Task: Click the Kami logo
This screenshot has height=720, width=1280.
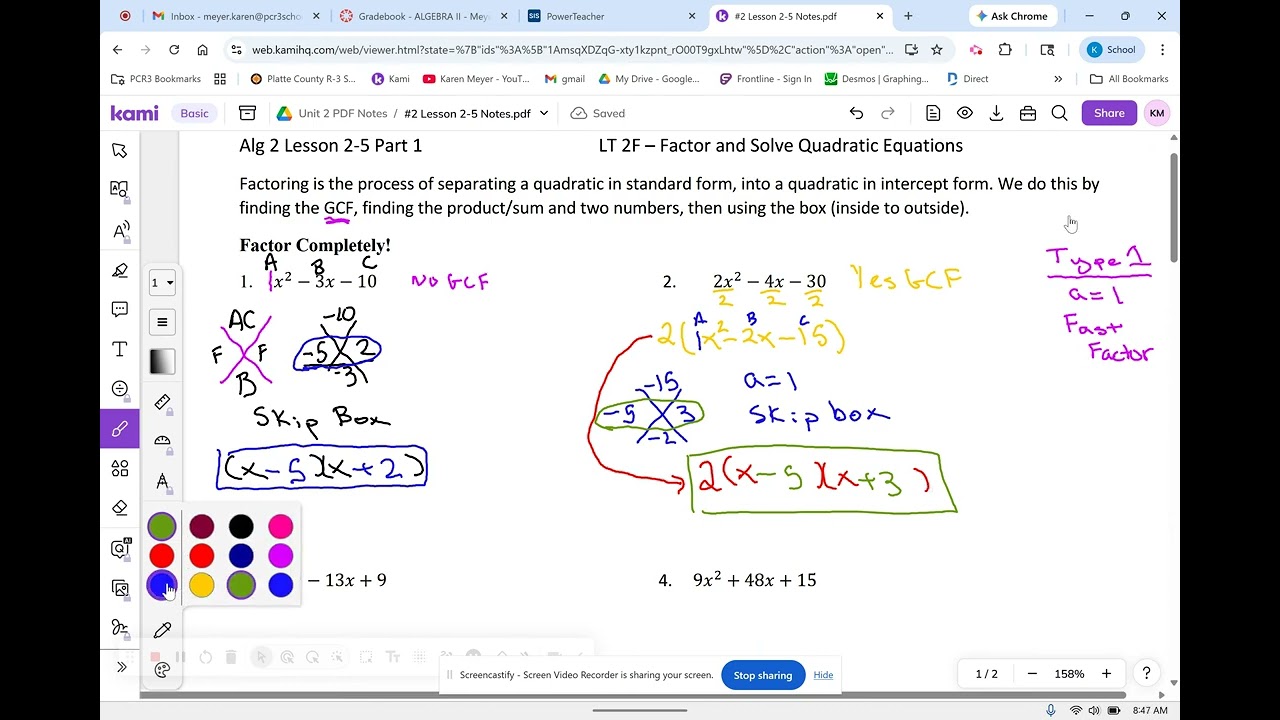Action: [134, 113]
